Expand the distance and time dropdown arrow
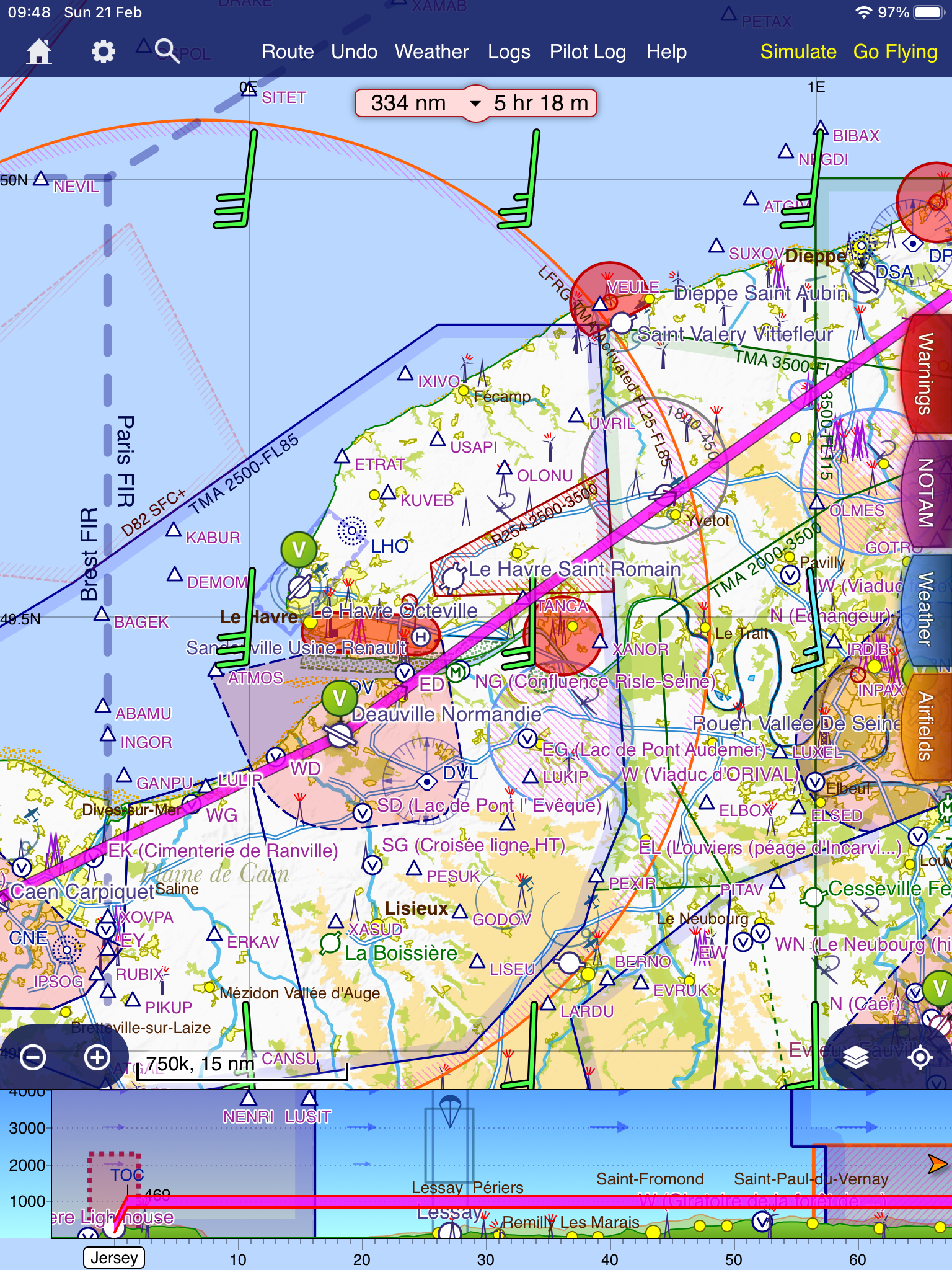952x1270 pixels. [475, 103]
